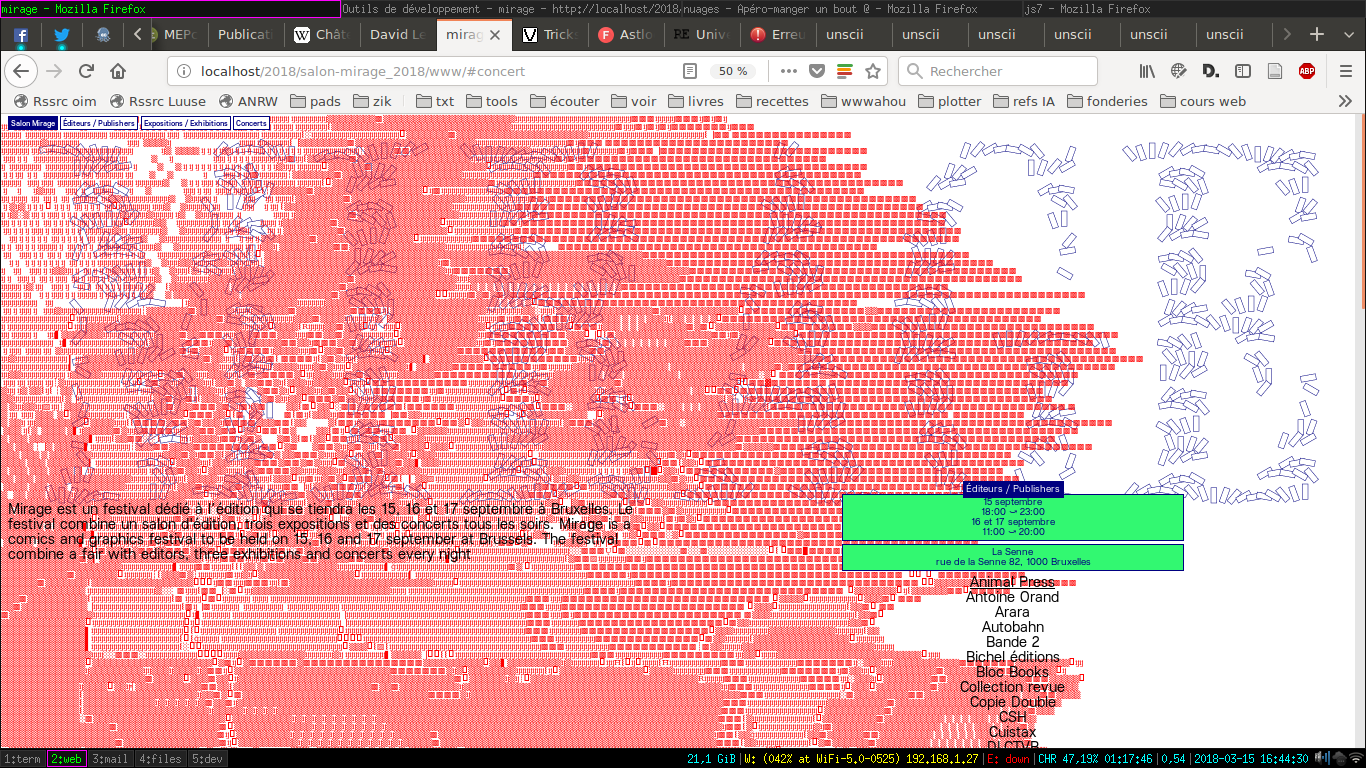Toggle Reader View in the address bar
Viewport: 1366px width, 768px height.
[x=690, y=71]
